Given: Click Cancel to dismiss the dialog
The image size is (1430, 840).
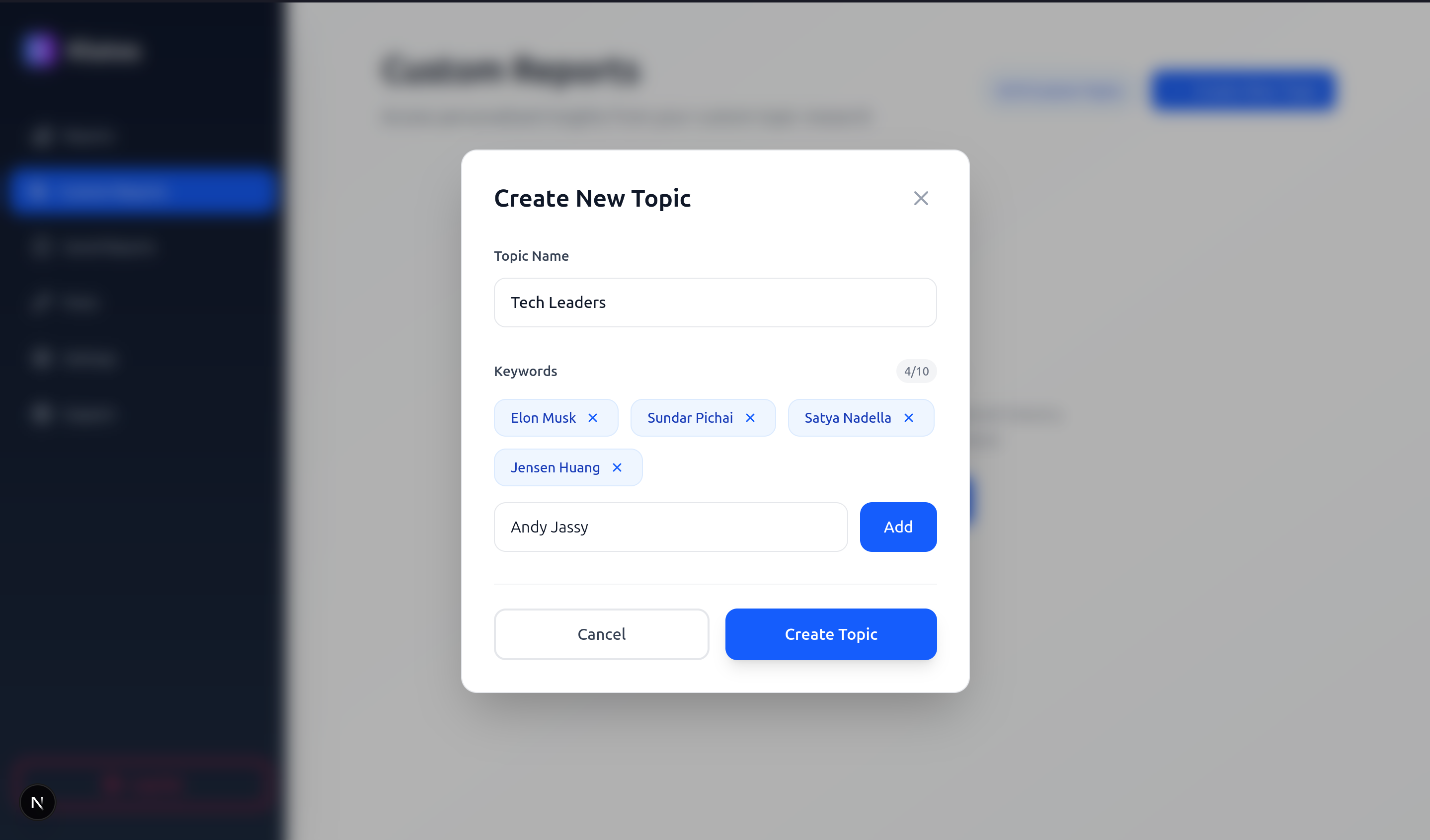Looking at the screenshot, I should (x=601, y=634).
